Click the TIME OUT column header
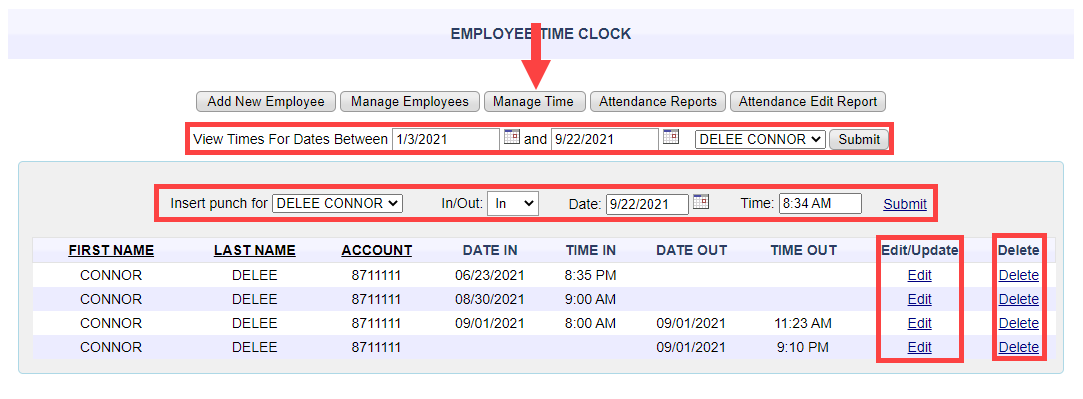1083x399 pixels. click(x=803, y=251)
